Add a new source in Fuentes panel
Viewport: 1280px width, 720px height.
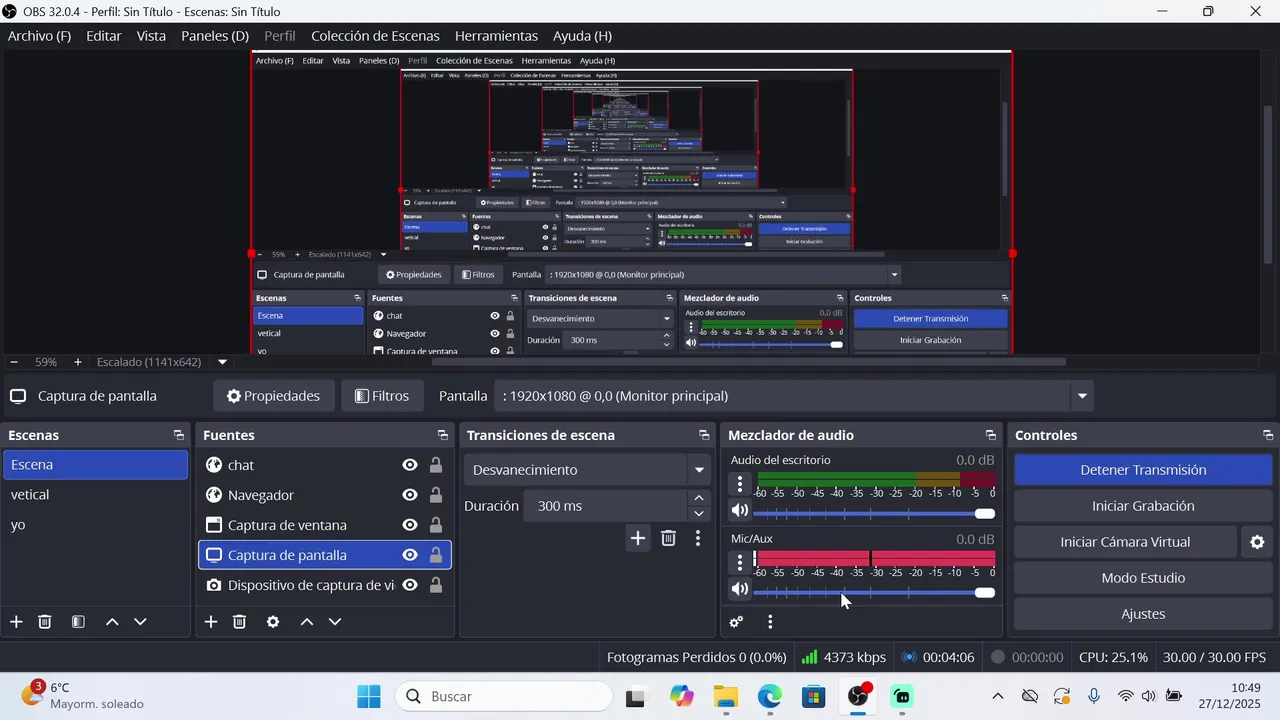click(211, 622)
